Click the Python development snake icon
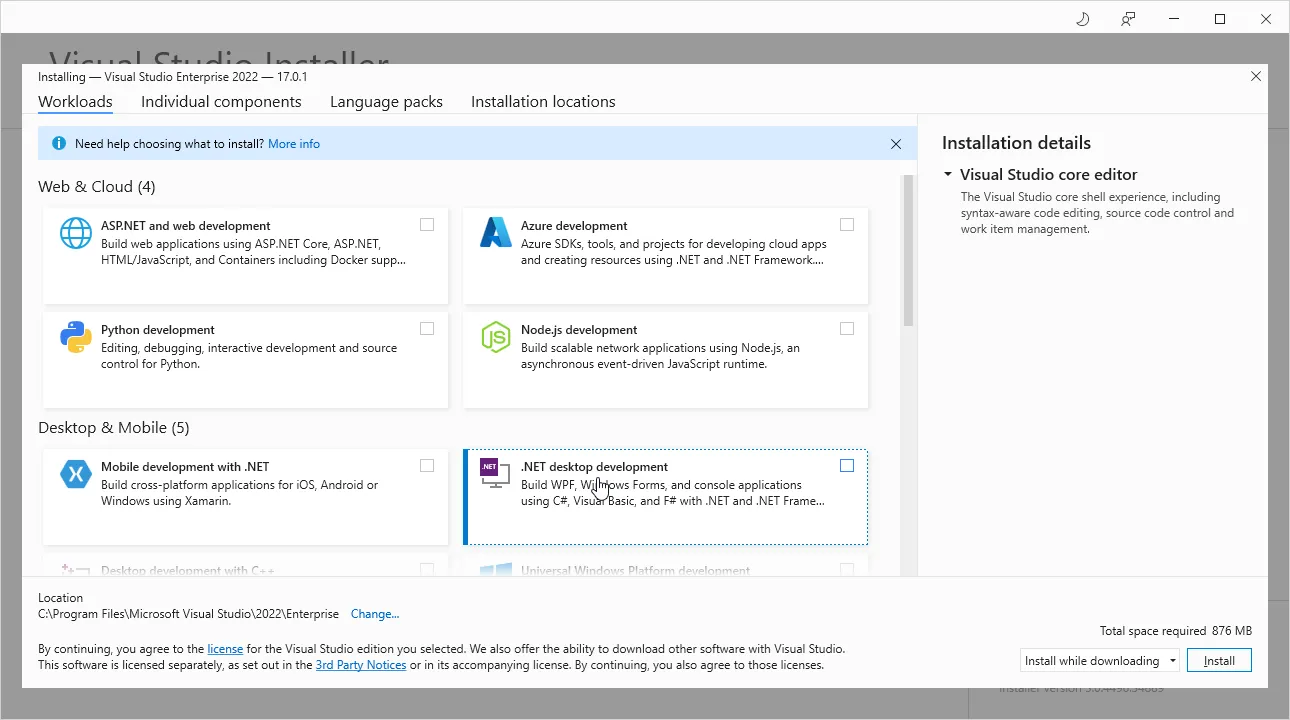Image resolution: width=1290 pixels, height=720 pixels. click(76, 338)
